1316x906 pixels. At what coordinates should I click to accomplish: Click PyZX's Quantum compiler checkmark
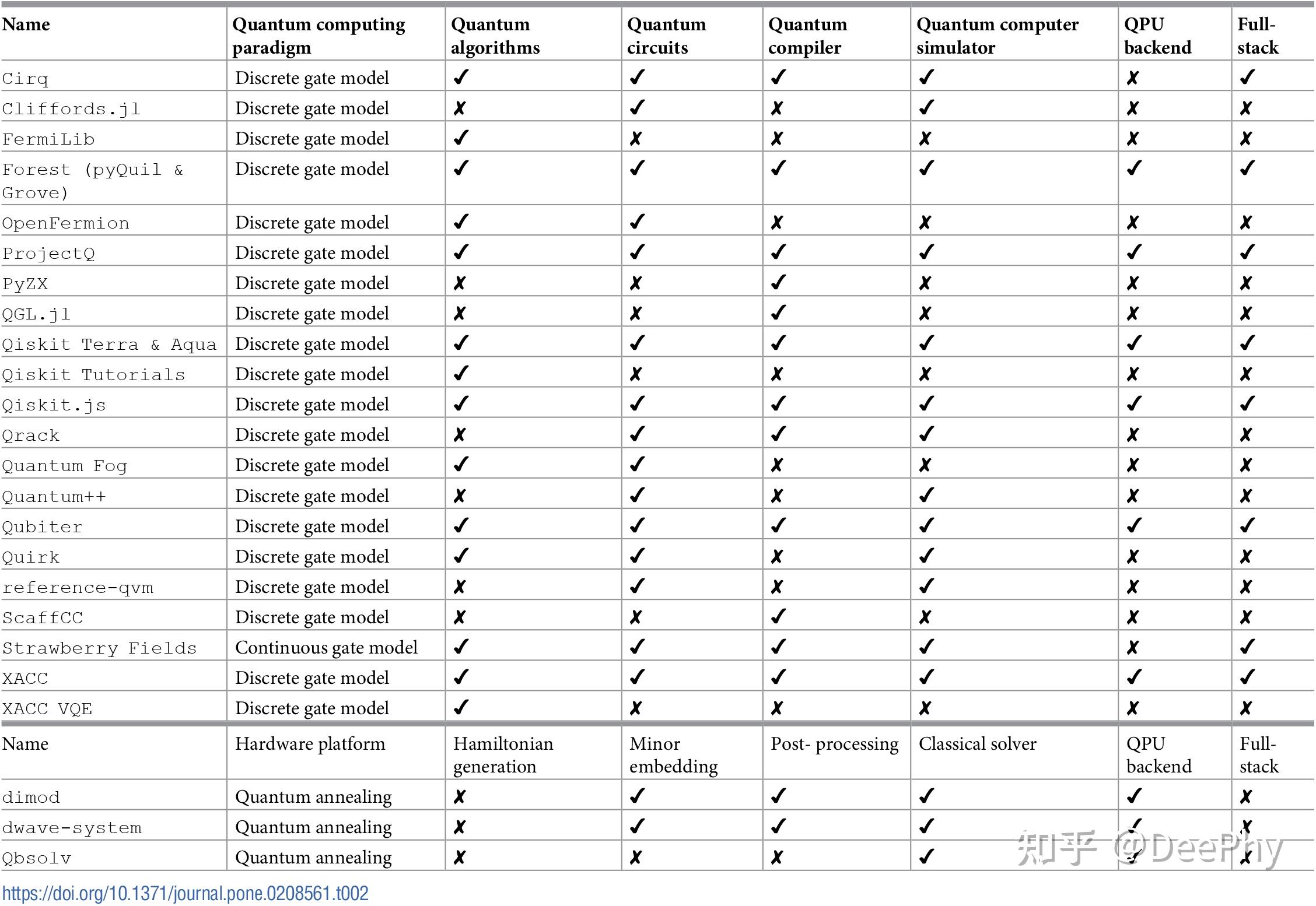point(778,283)
